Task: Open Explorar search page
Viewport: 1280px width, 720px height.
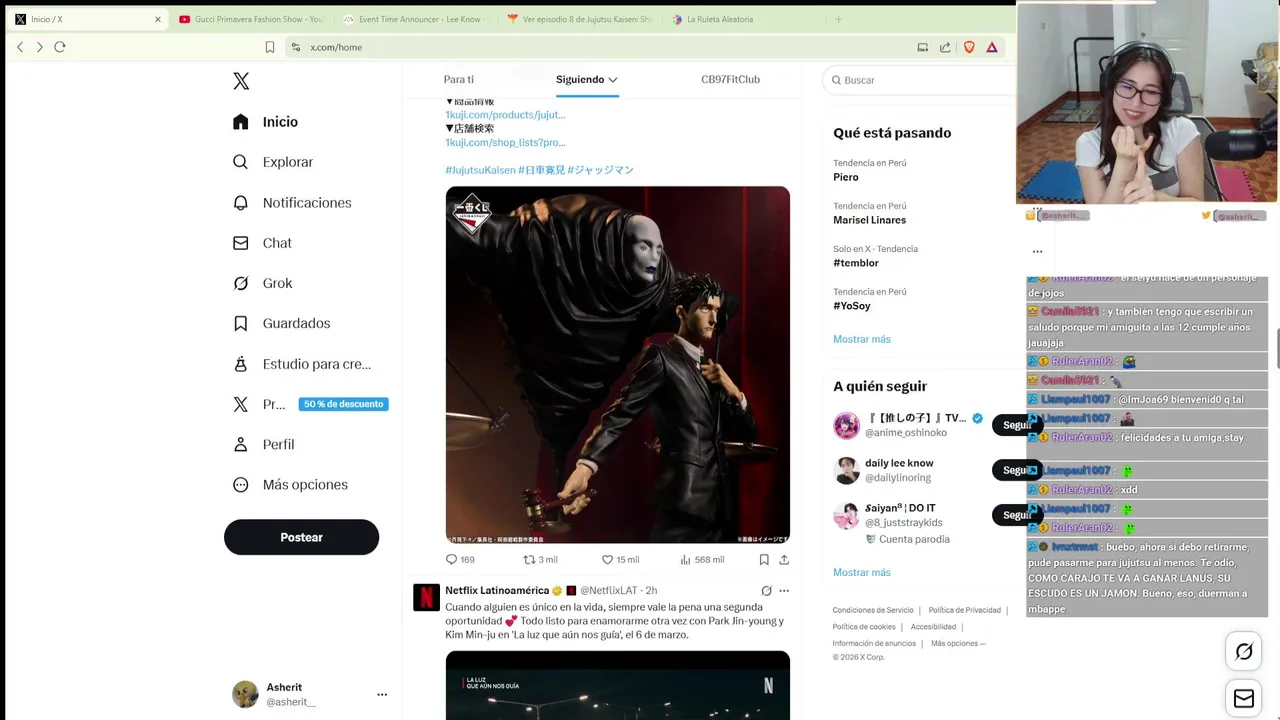Action: [273, 162]
